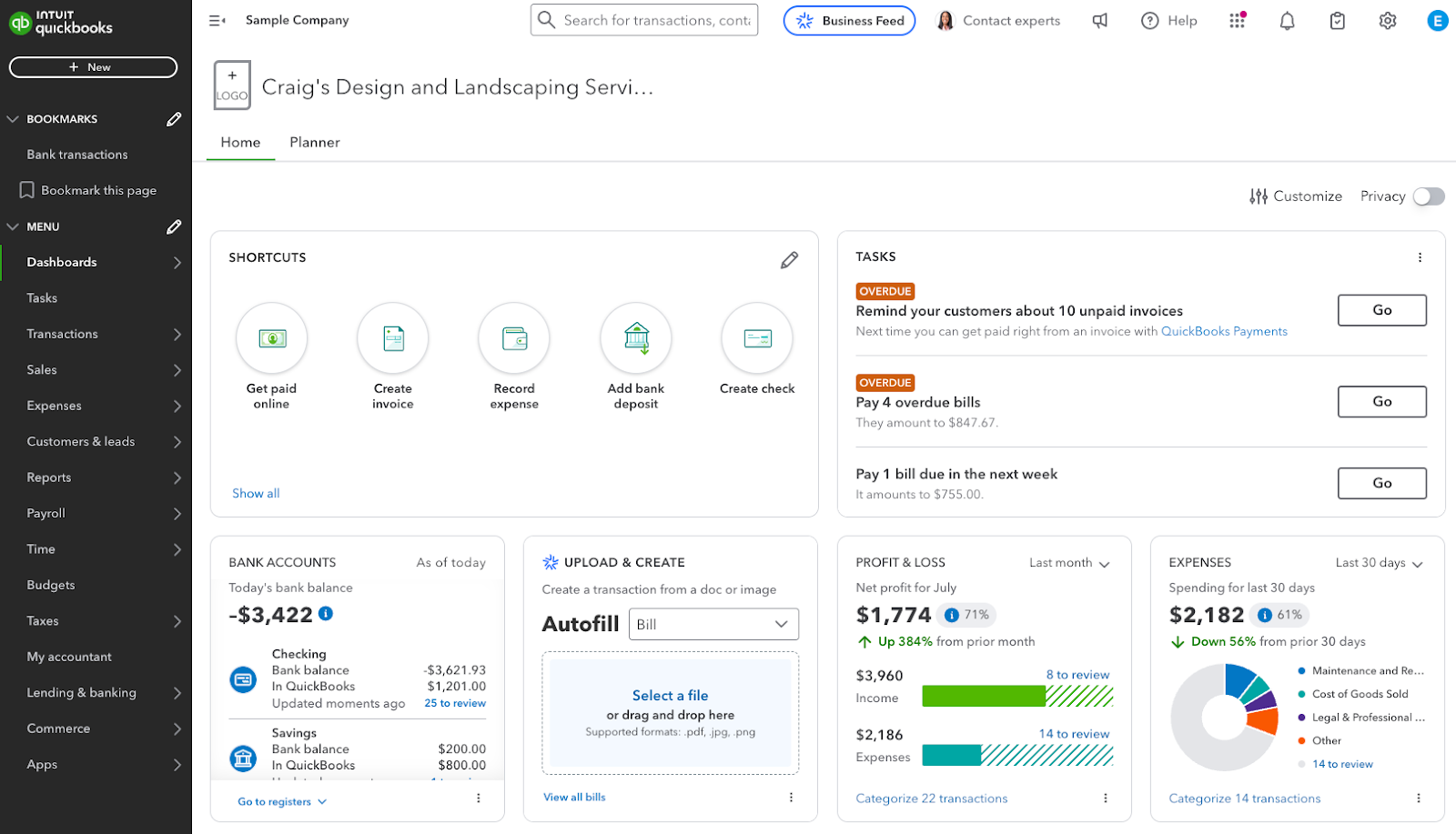Open Tasks in the sidebar menu
1456x834 pixels.
coord(42,298)
